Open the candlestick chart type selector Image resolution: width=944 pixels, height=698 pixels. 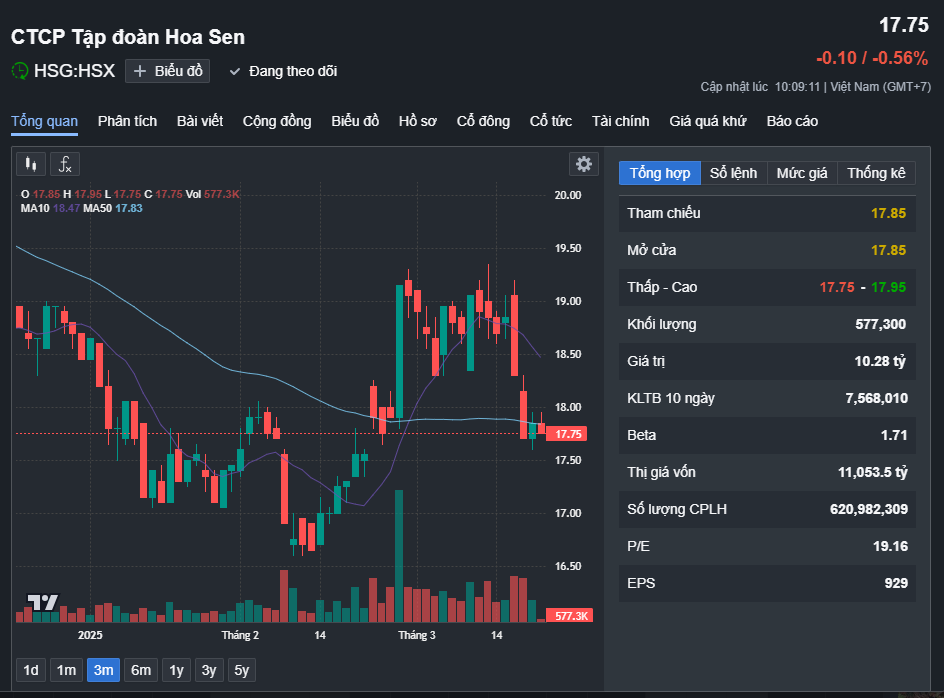tap(31, 164)
